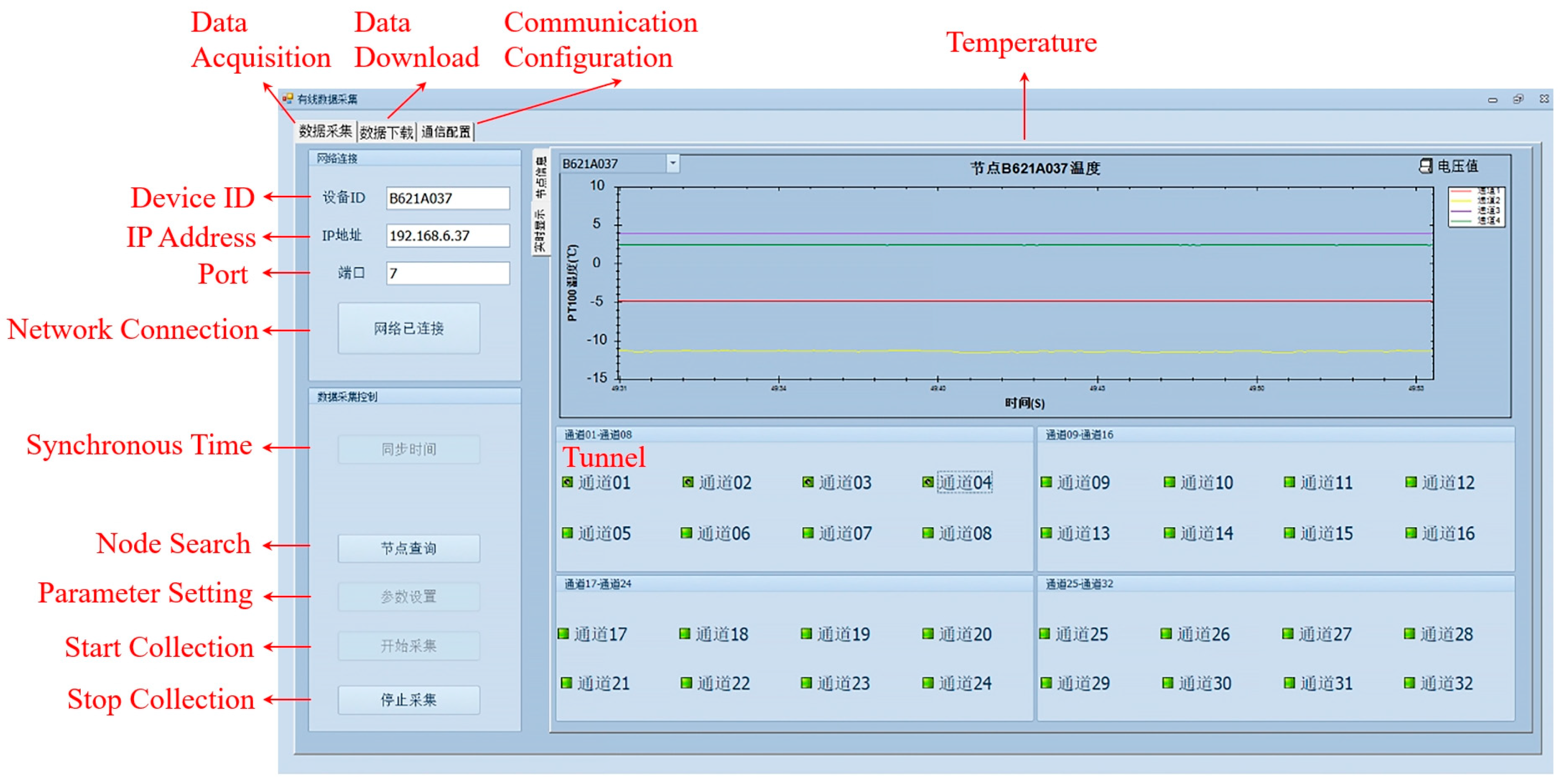Open the 通信配置 tab
1564x784 pixels.
click(x=446, y=132)
